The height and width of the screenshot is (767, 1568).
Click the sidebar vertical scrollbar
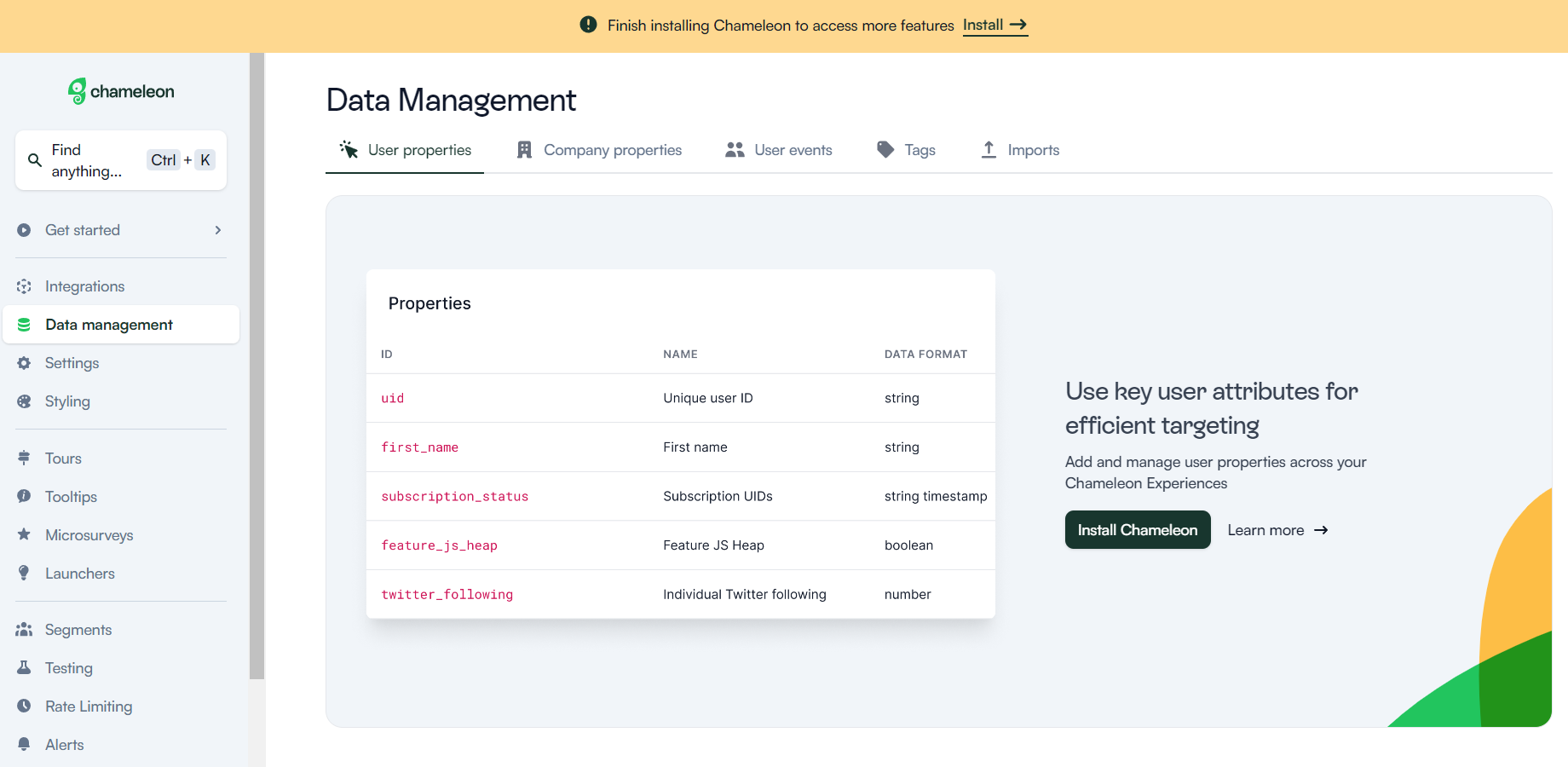click(257, 366)
